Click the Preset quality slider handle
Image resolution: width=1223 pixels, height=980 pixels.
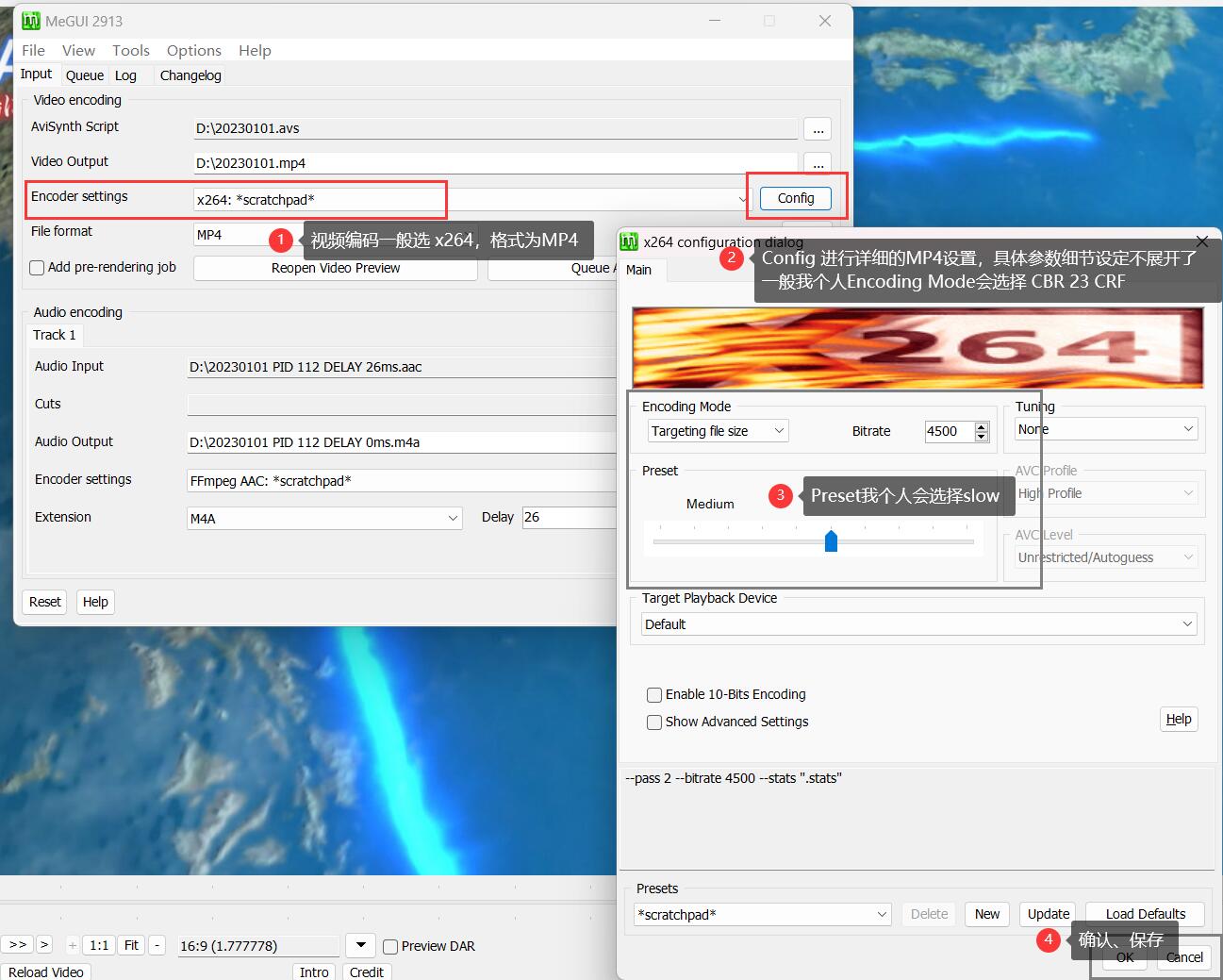pyautogui.click(x=831, y=541)
